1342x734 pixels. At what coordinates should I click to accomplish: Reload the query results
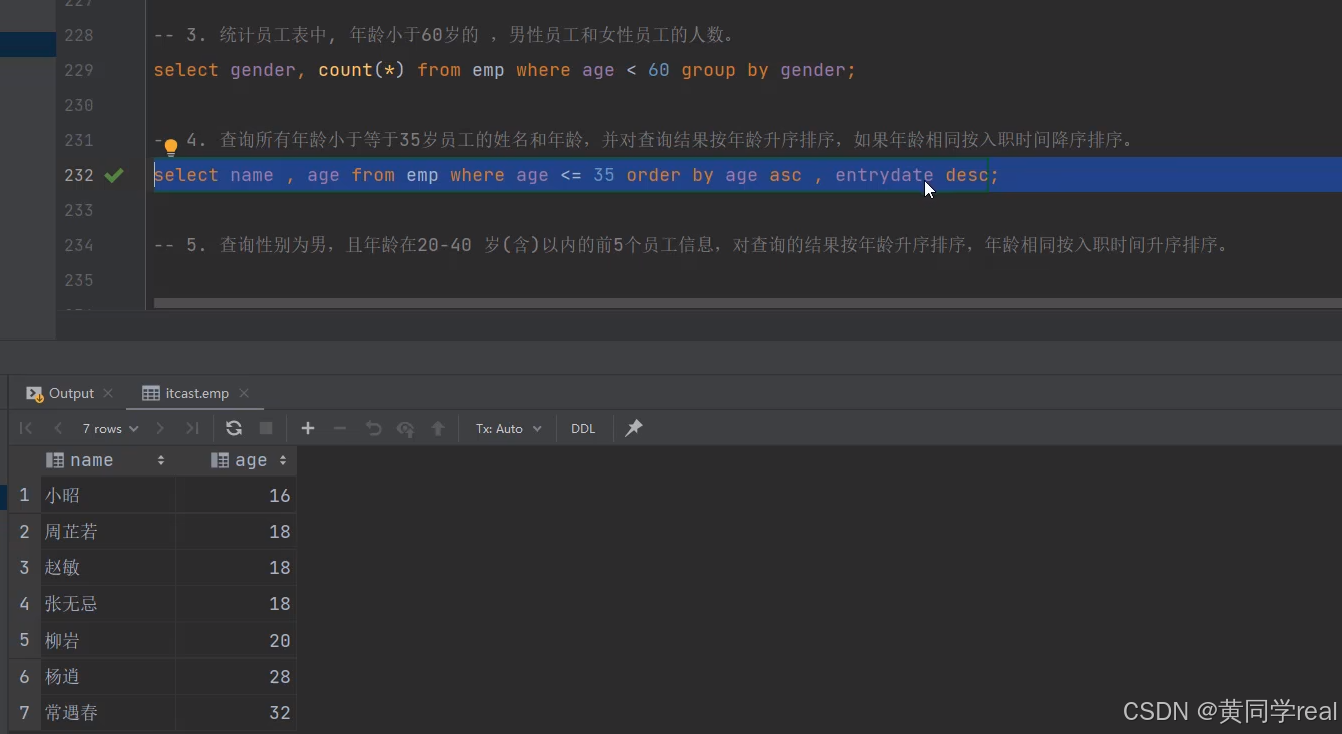tap(234, 428)
